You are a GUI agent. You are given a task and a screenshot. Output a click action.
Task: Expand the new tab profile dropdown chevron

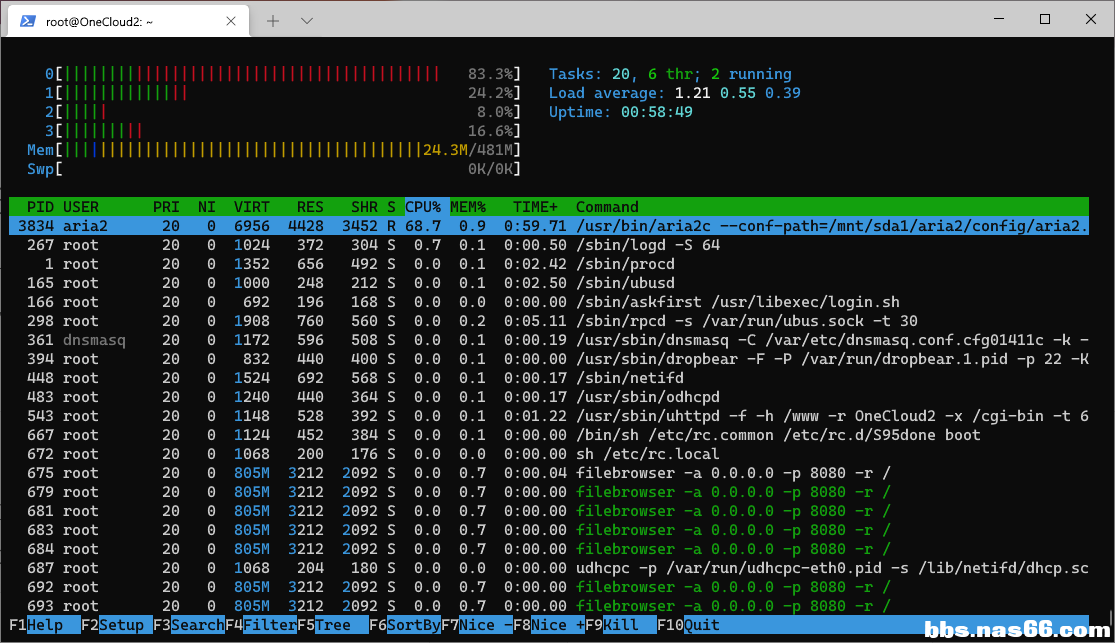[x=307, y=20]
